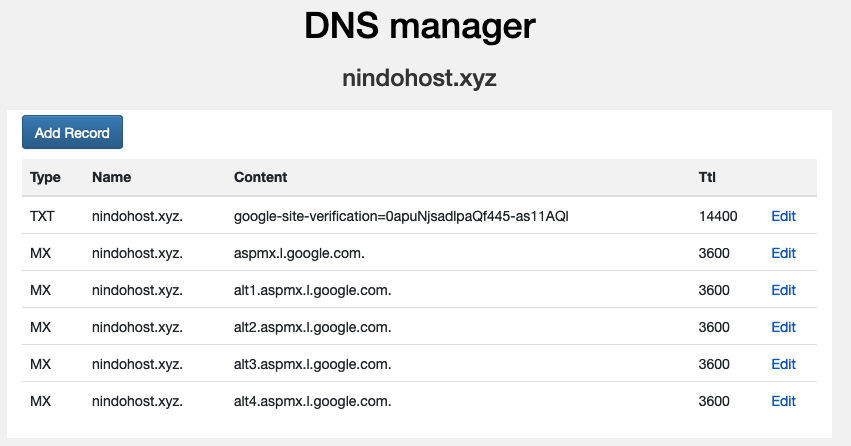
Task: Click the Type column header
Action: pos(45,177)
